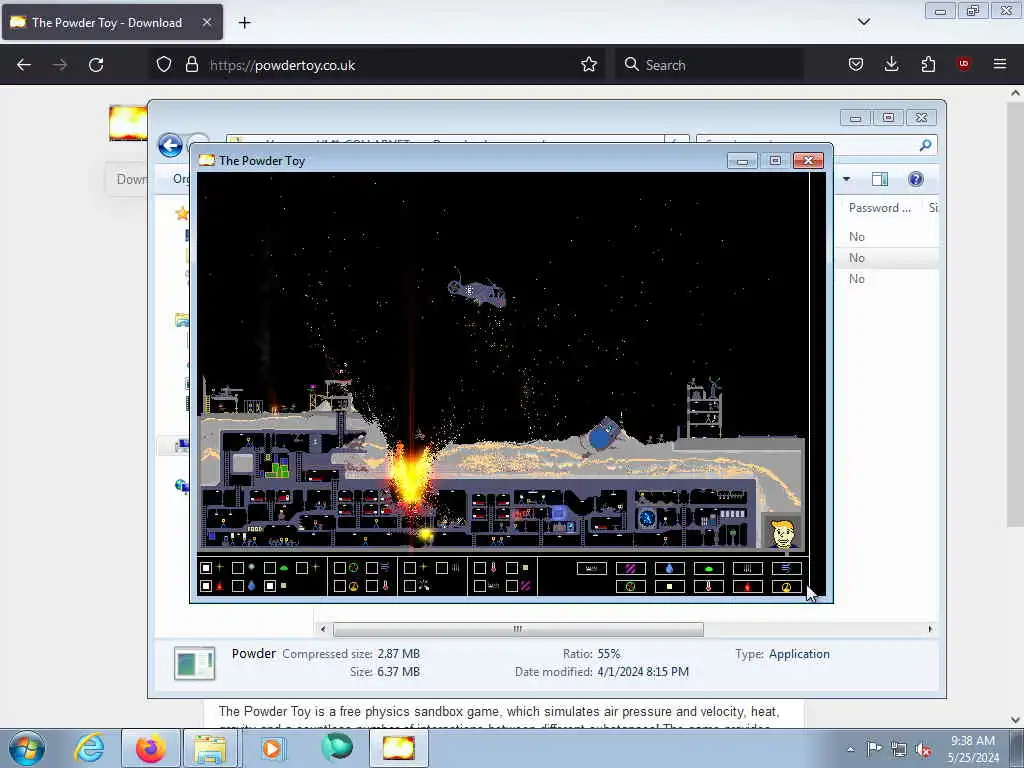Select the thermometer render preset button
Screen dimensions: 1024x768
709,586
